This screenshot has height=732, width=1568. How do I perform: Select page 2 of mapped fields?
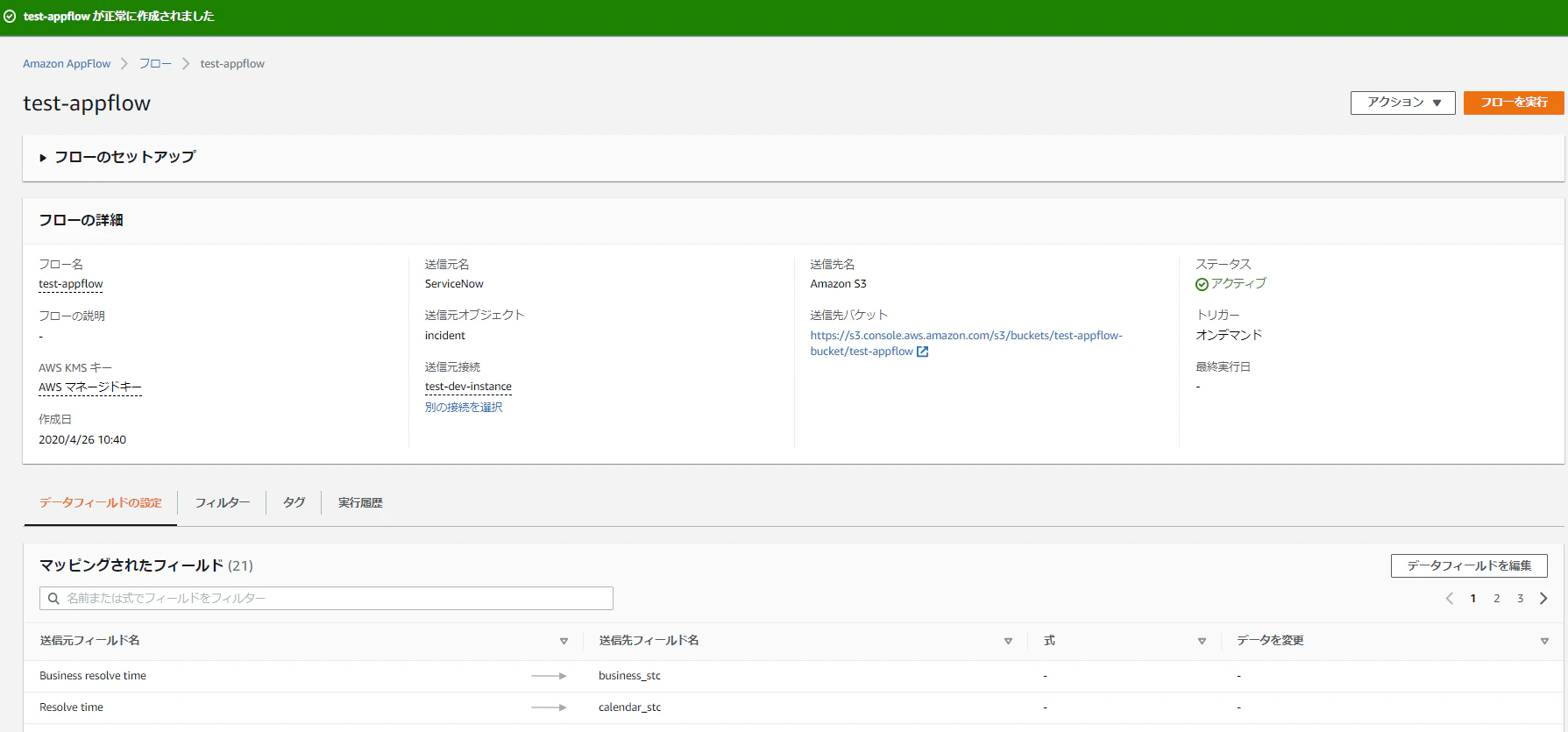[x=1496, y=599]
